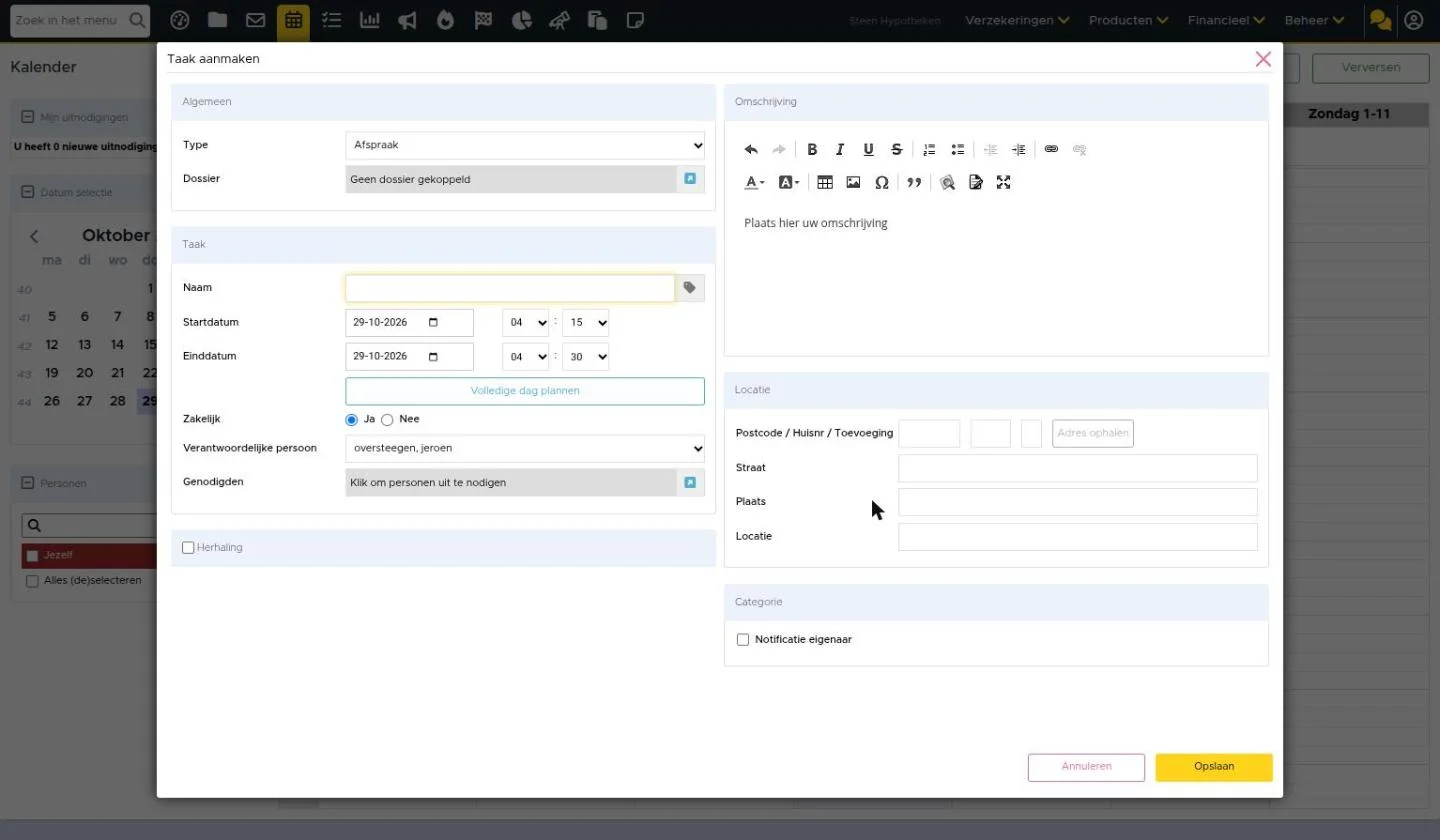Open the Verzekeringen menu

[1017, 20]
